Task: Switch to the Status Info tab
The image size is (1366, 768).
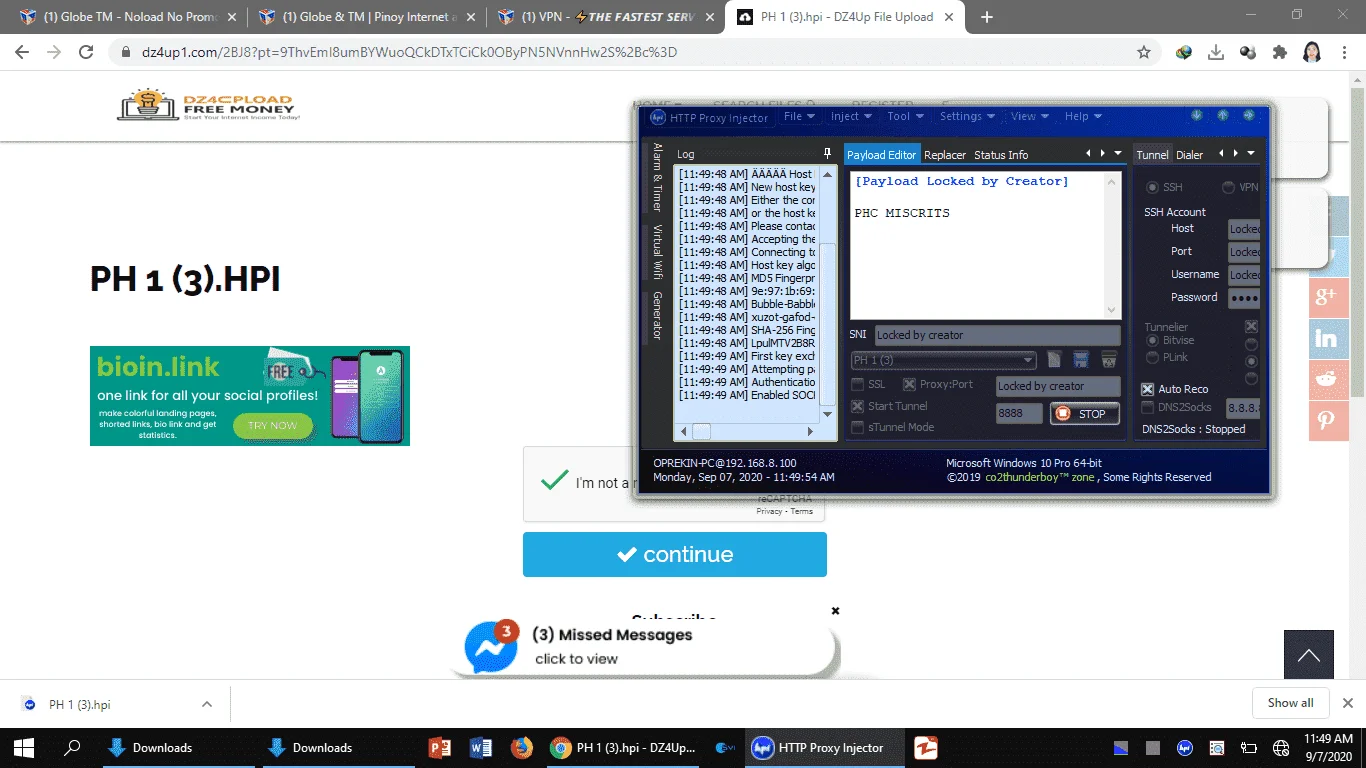Action: point(1001,155)
